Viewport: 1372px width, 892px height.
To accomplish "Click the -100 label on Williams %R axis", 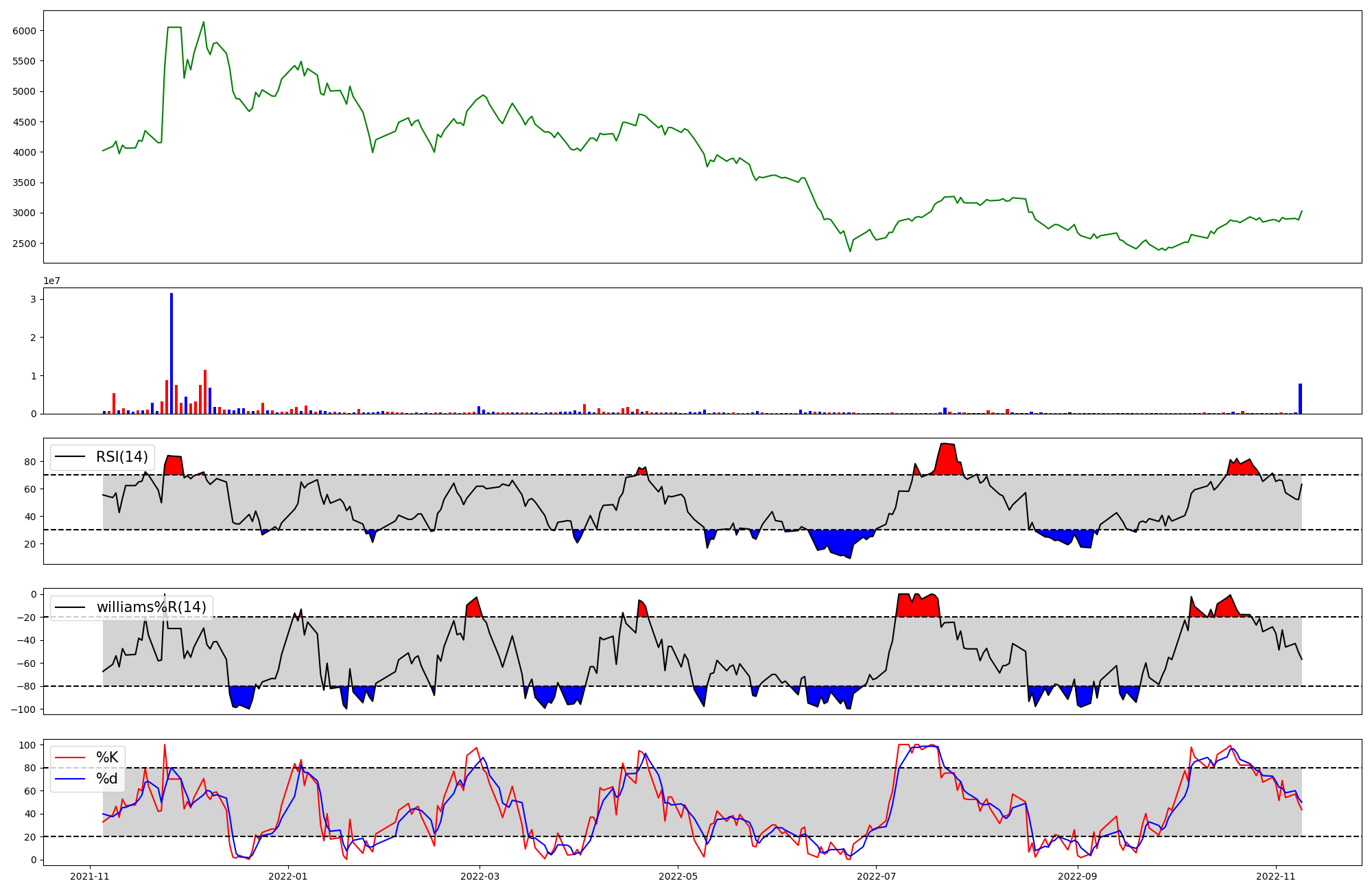I will click(23, 709).
